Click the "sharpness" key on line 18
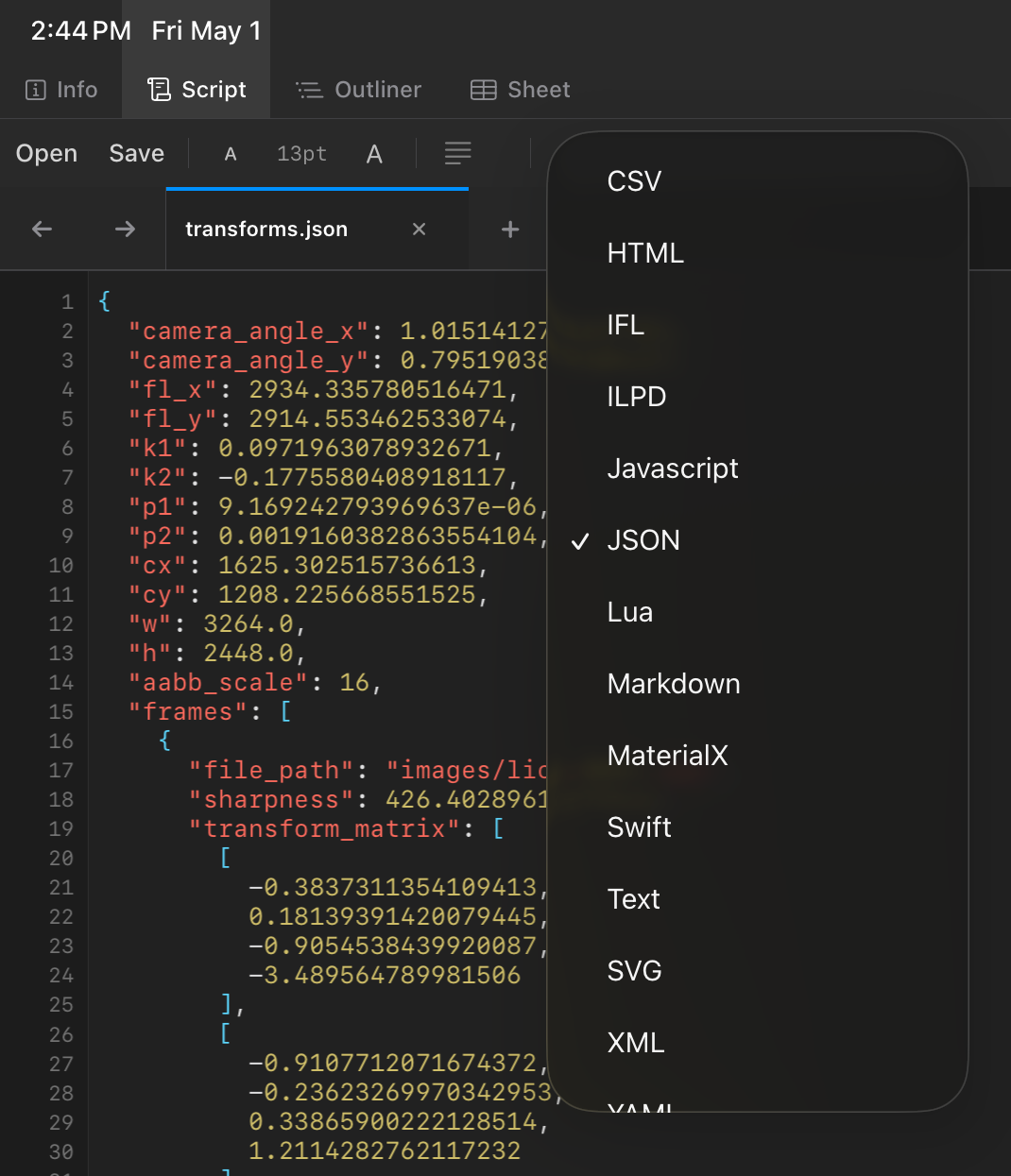The width and height of the screenshot is (1011, 1176). point(271,800)
